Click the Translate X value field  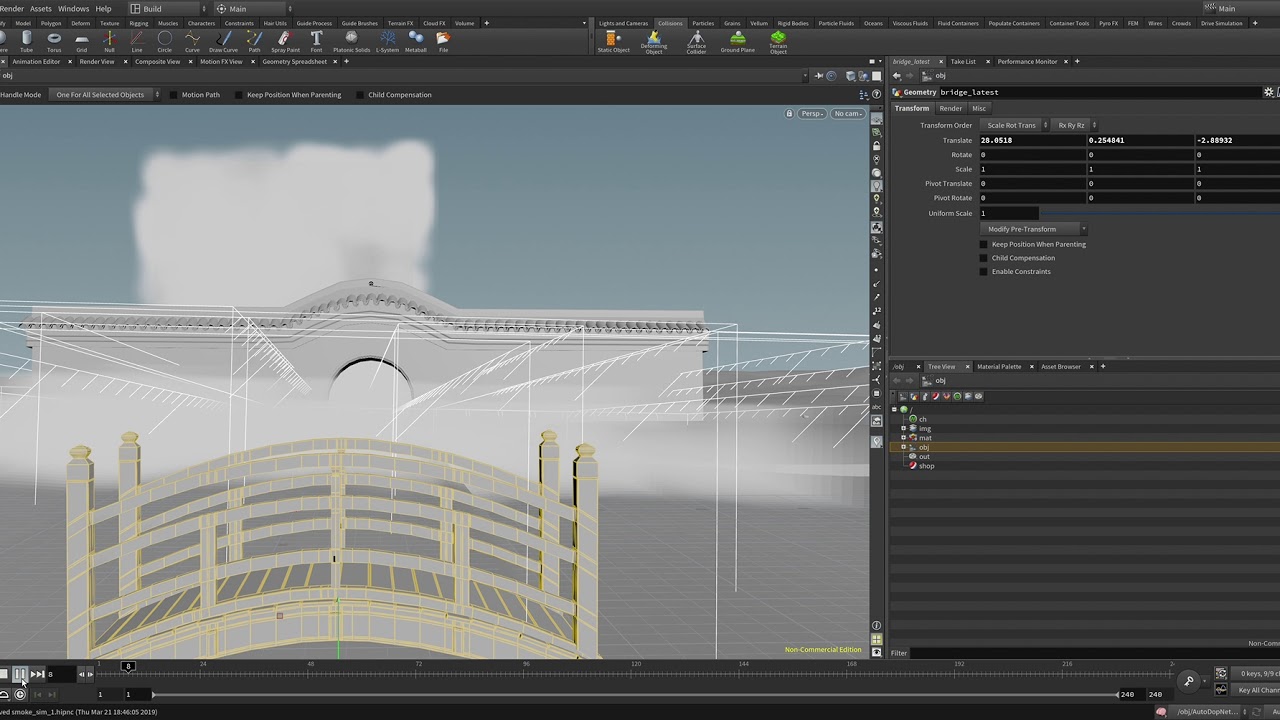[1032, 140]
